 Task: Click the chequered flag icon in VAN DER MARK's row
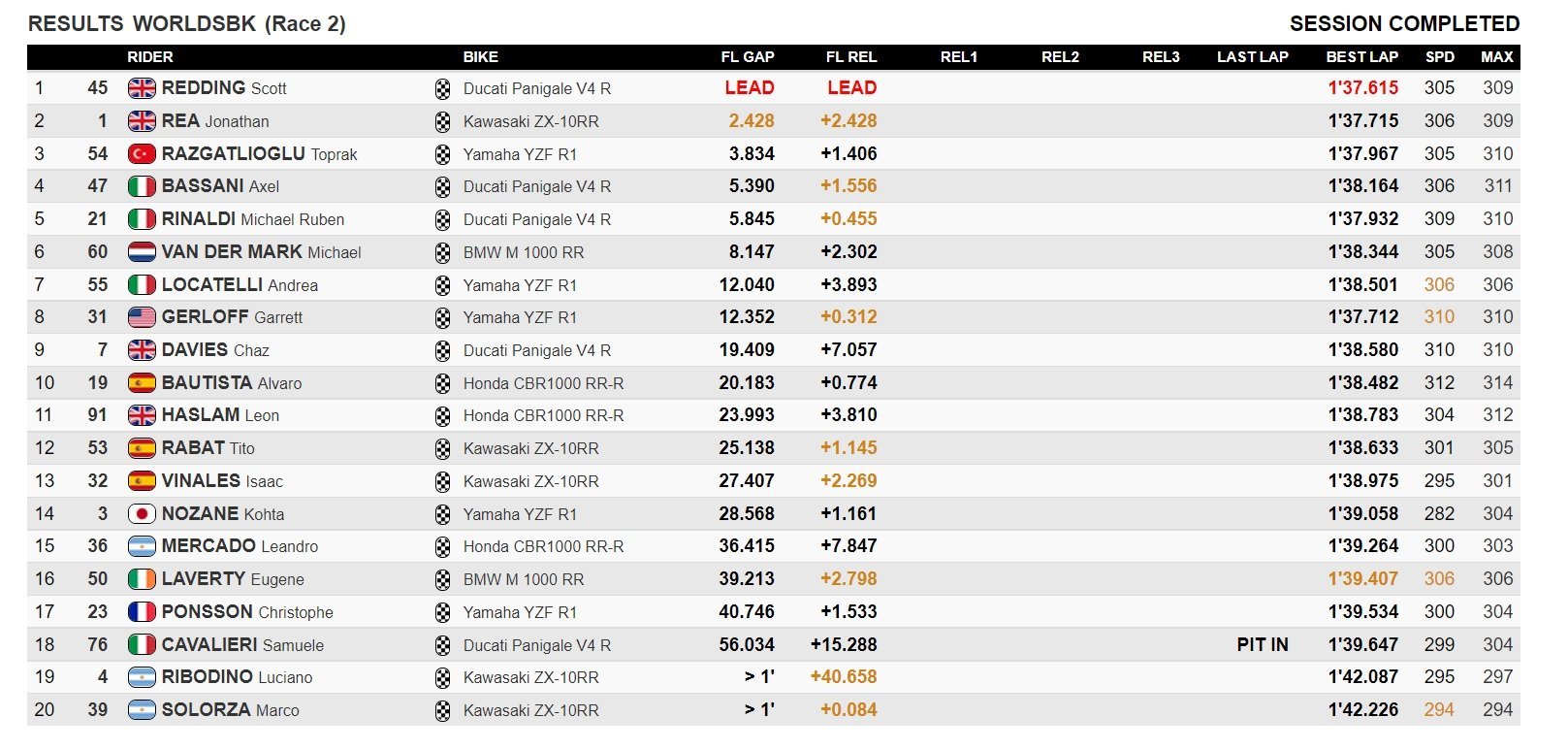pyautogui.click(x=443, y=253)
